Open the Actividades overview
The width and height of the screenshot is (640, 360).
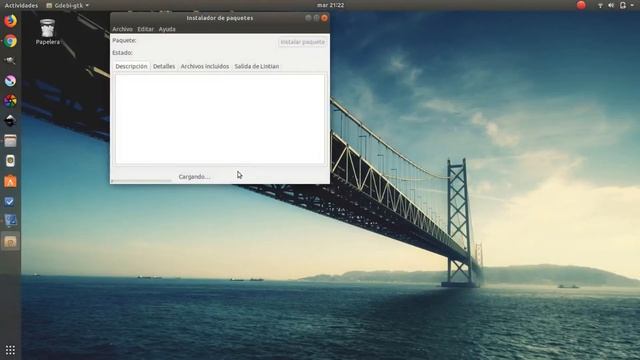pos(21,5)
